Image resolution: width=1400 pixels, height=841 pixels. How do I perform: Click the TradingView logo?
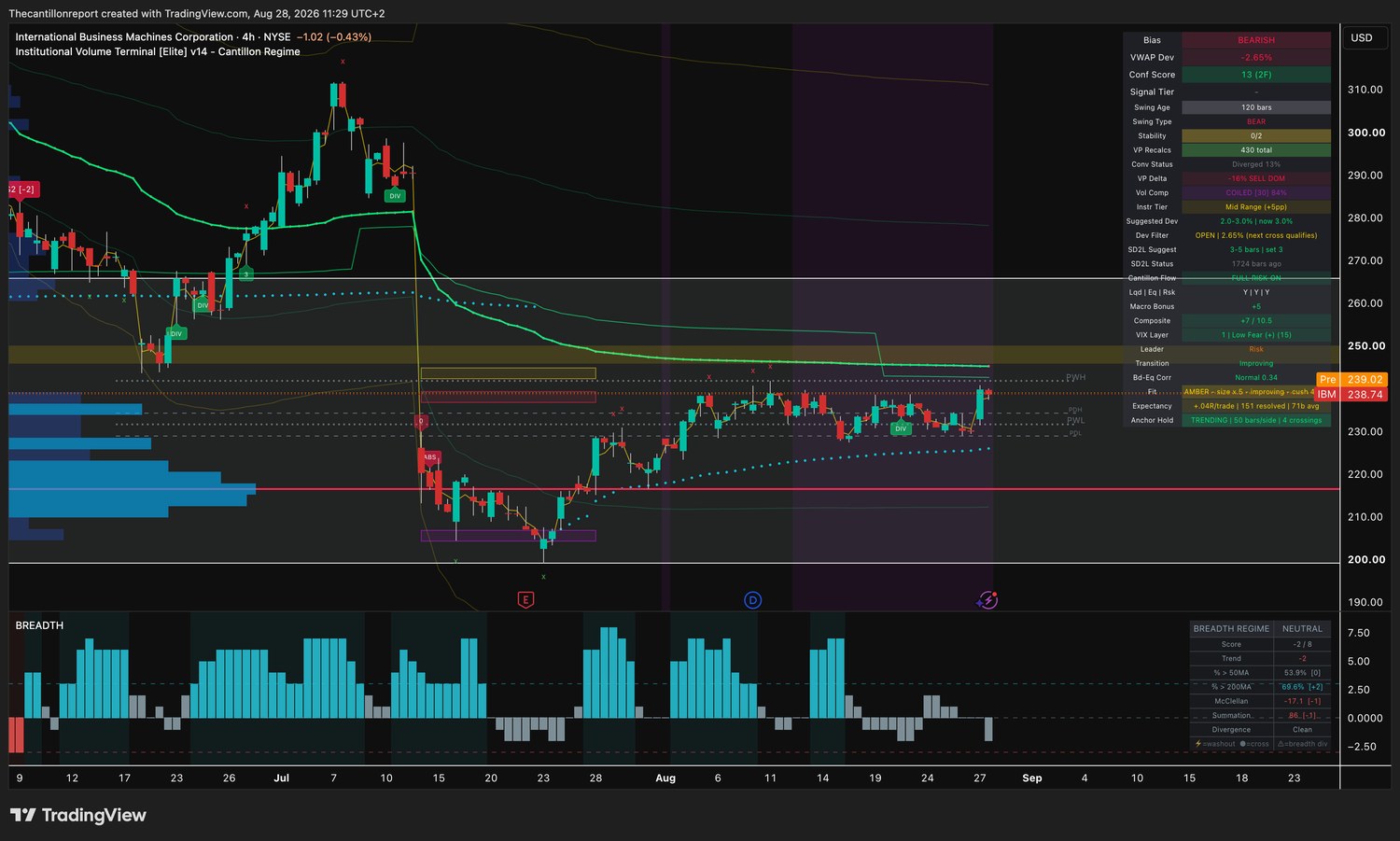coord(78,815)
